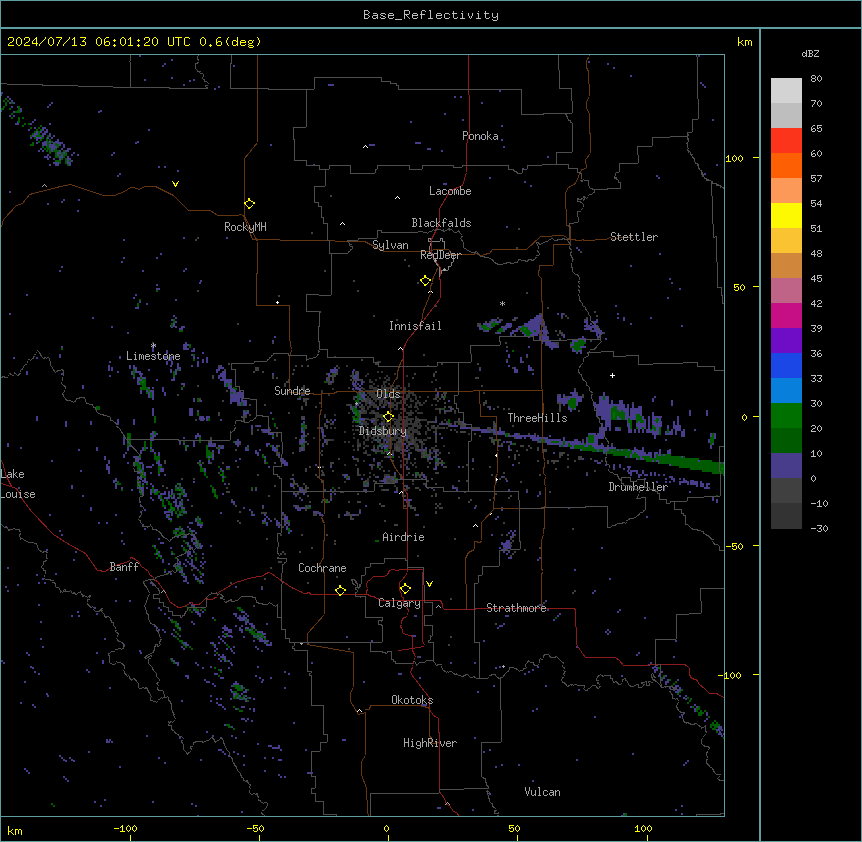Click the Okotoks town label

[x=412, y=700]
